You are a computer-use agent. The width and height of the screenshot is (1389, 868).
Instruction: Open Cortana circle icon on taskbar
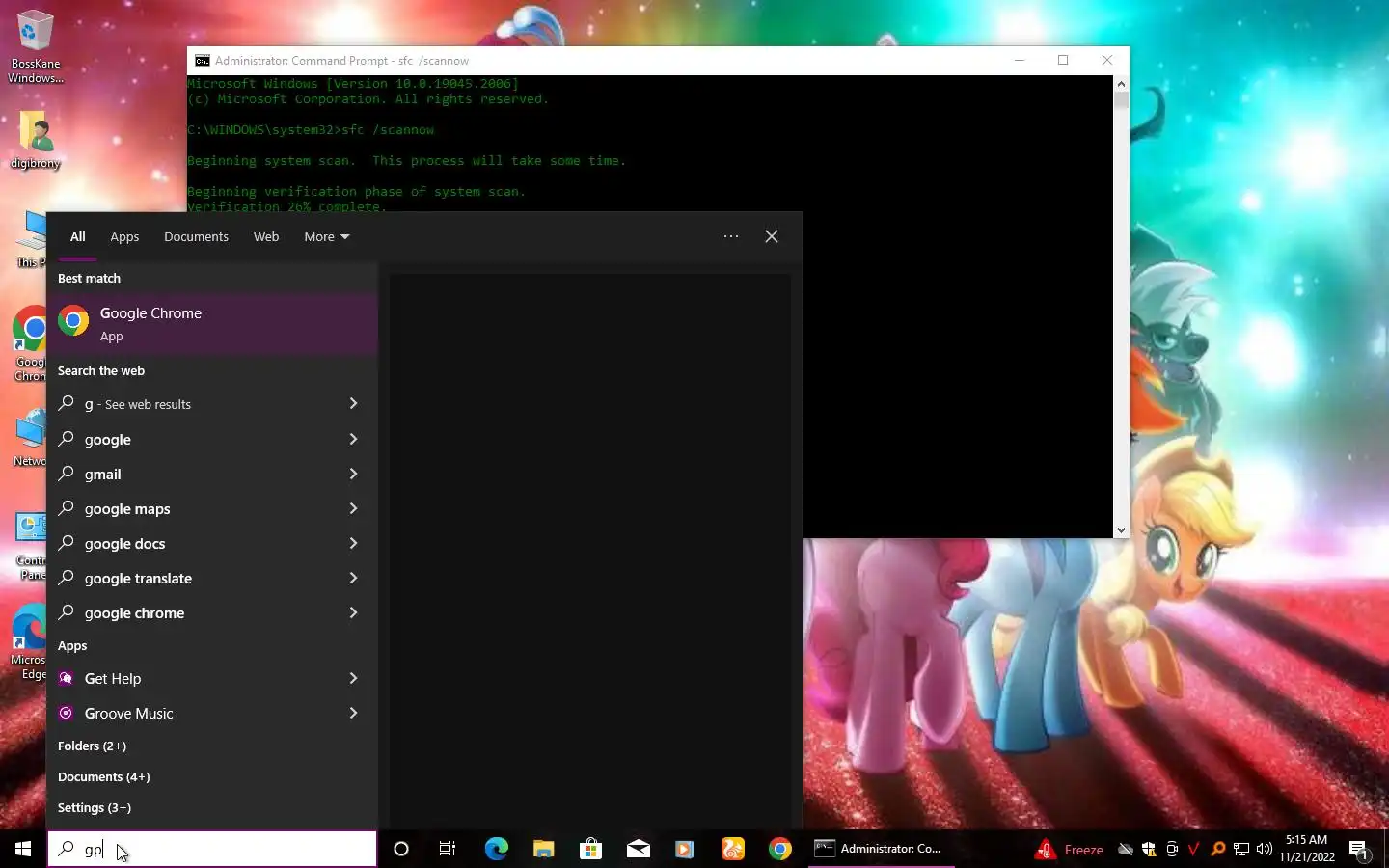(401, 849)
